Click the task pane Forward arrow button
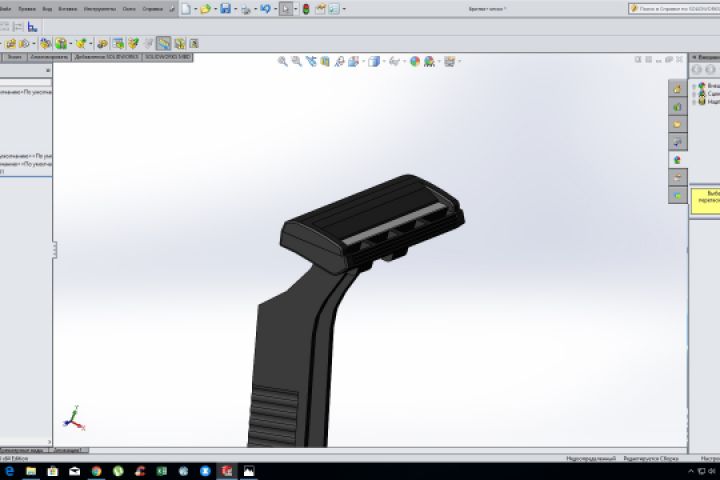The image size is (720, 480). coord(710,69)
